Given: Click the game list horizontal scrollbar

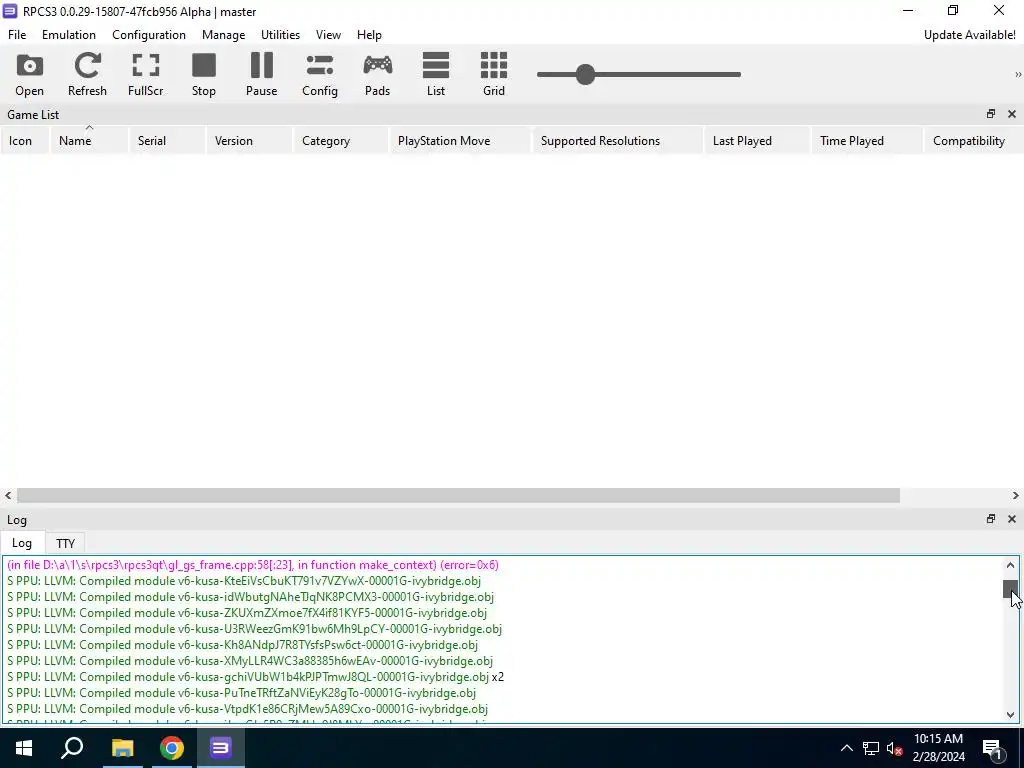Looking at the screenshot, I should point(458,496).
